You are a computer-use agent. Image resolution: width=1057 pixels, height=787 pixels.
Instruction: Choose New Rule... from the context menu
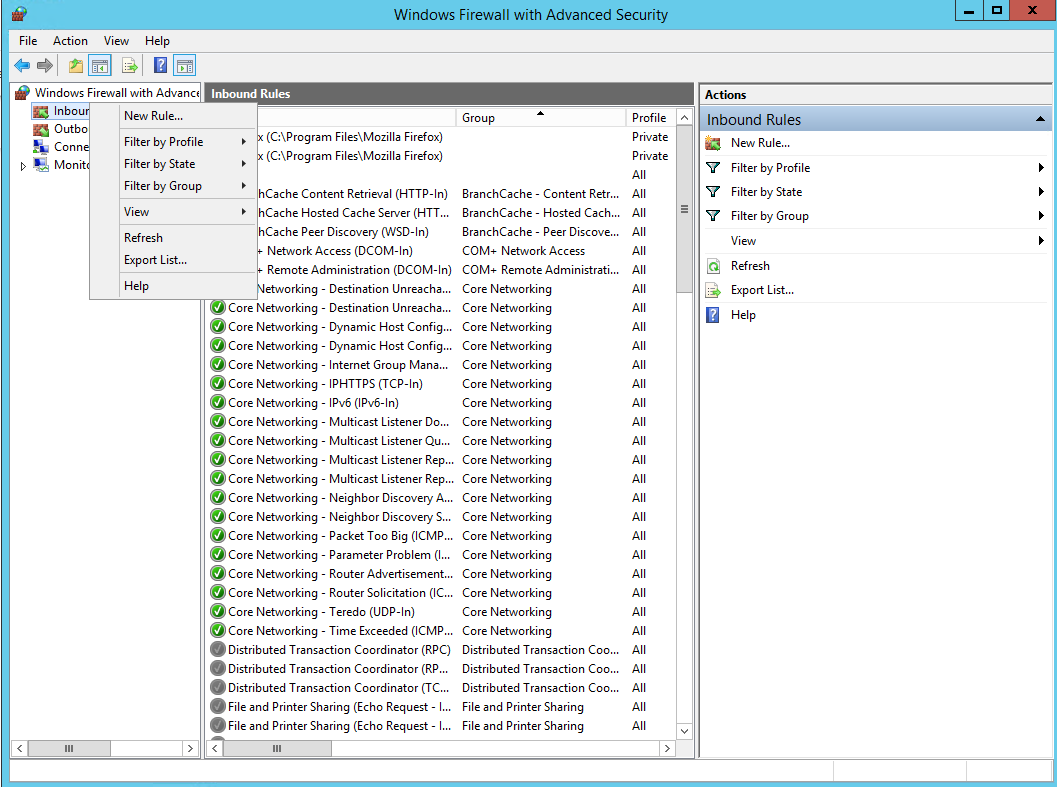153,116
